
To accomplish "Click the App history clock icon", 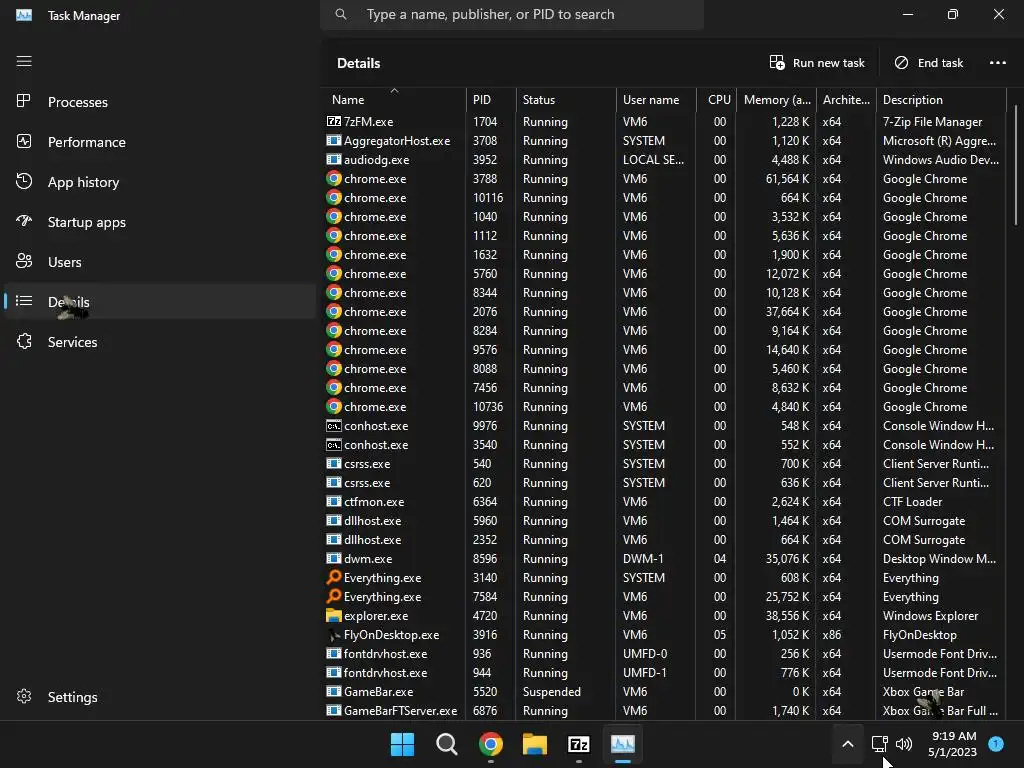I will coord(24,182).
